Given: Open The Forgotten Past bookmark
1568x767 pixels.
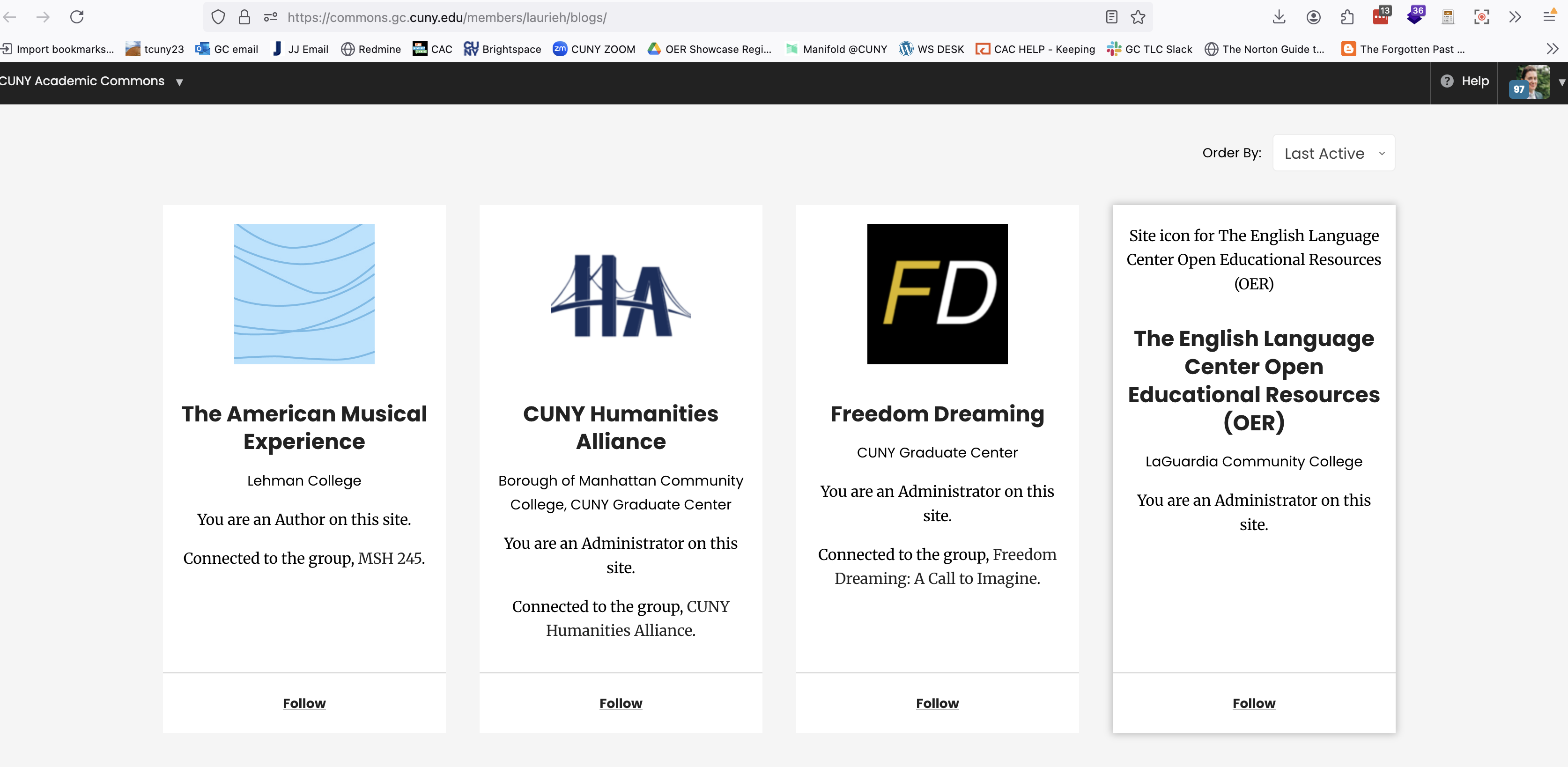Looking at the screenshot, I should (1403, 49).
